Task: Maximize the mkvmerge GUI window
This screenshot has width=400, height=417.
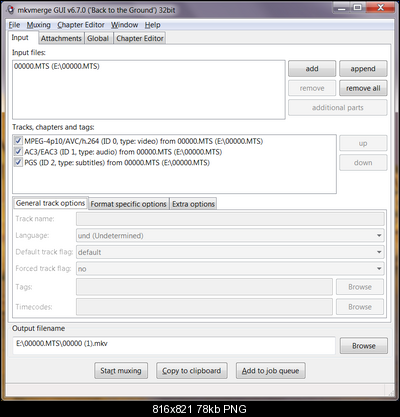Action: 357,8
